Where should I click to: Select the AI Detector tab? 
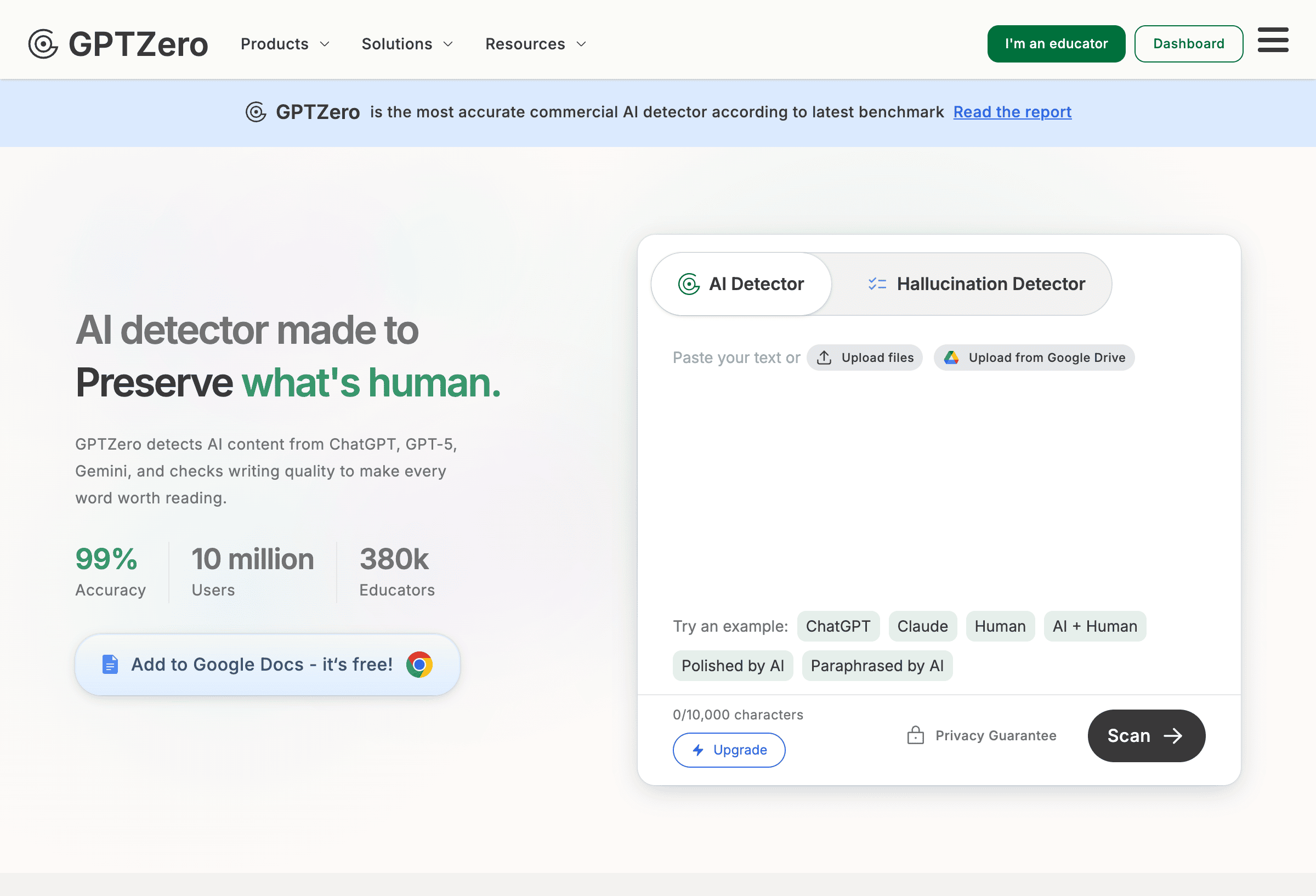coord(741,283)
